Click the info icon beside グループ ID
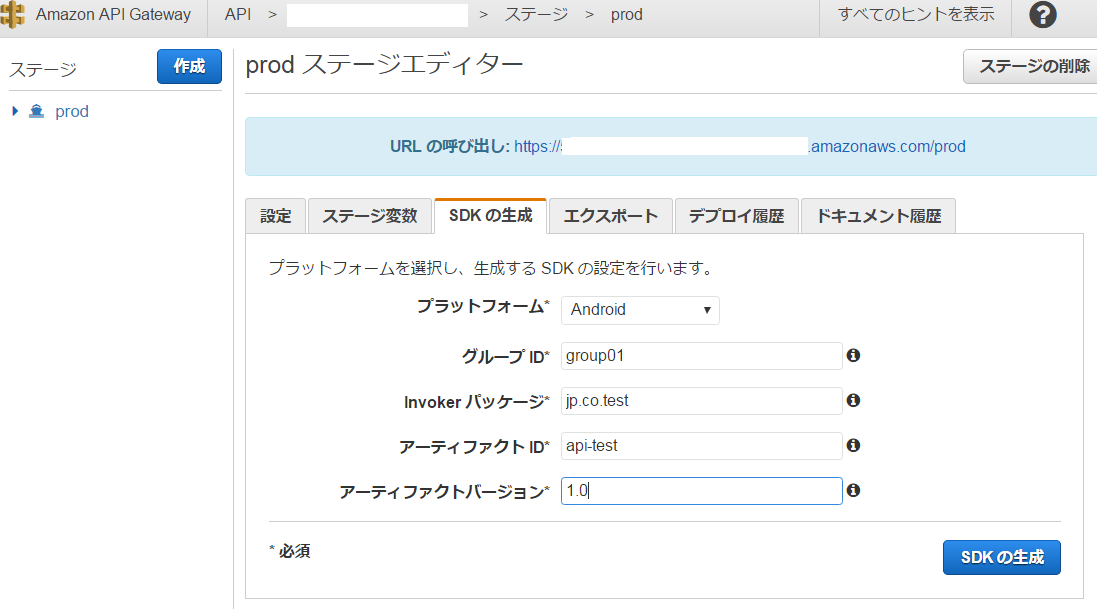The height and width of the screenshot is (609, 1097). tap(853, 355)
